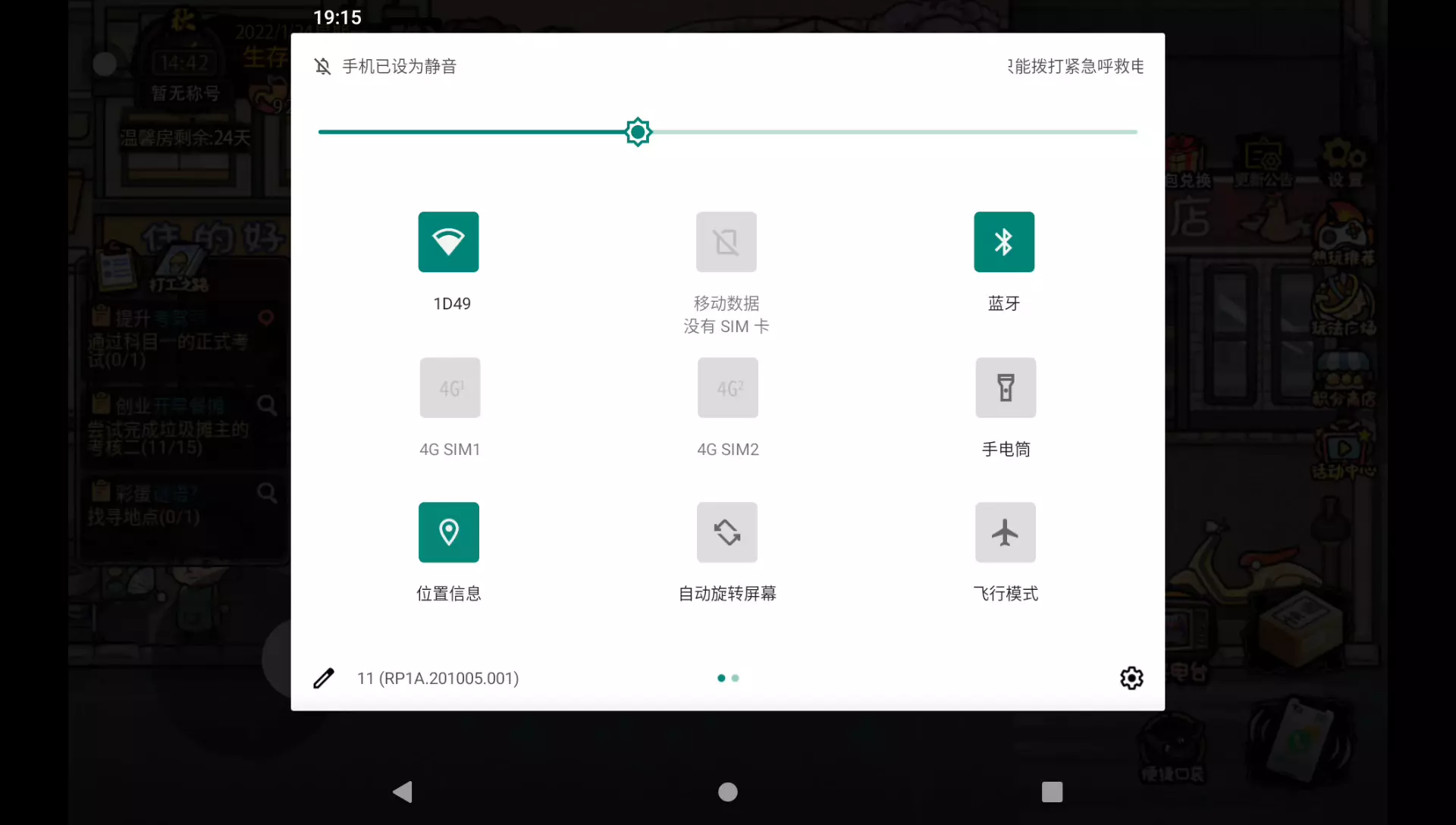1456x825 pixels.
Task: Tap the muted bell icon
Action: point(322,67)
